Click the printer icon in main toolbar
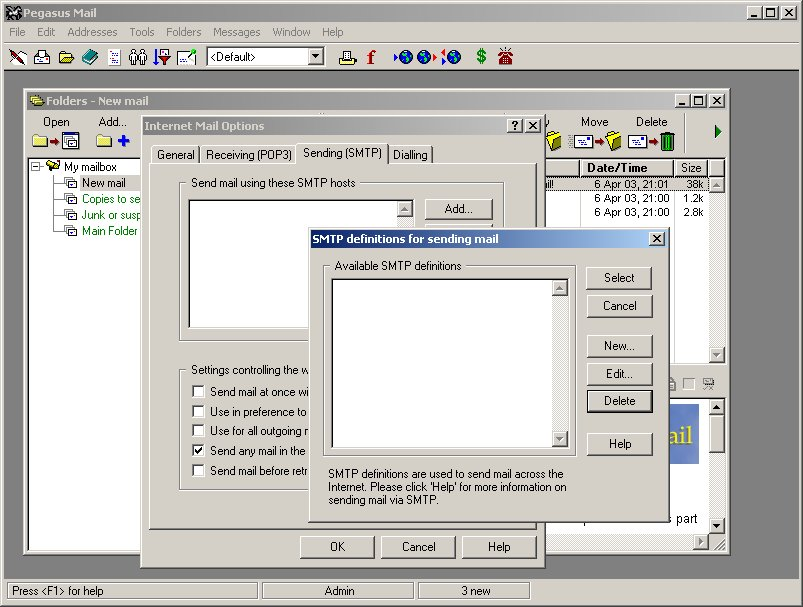 pos(347,57)
